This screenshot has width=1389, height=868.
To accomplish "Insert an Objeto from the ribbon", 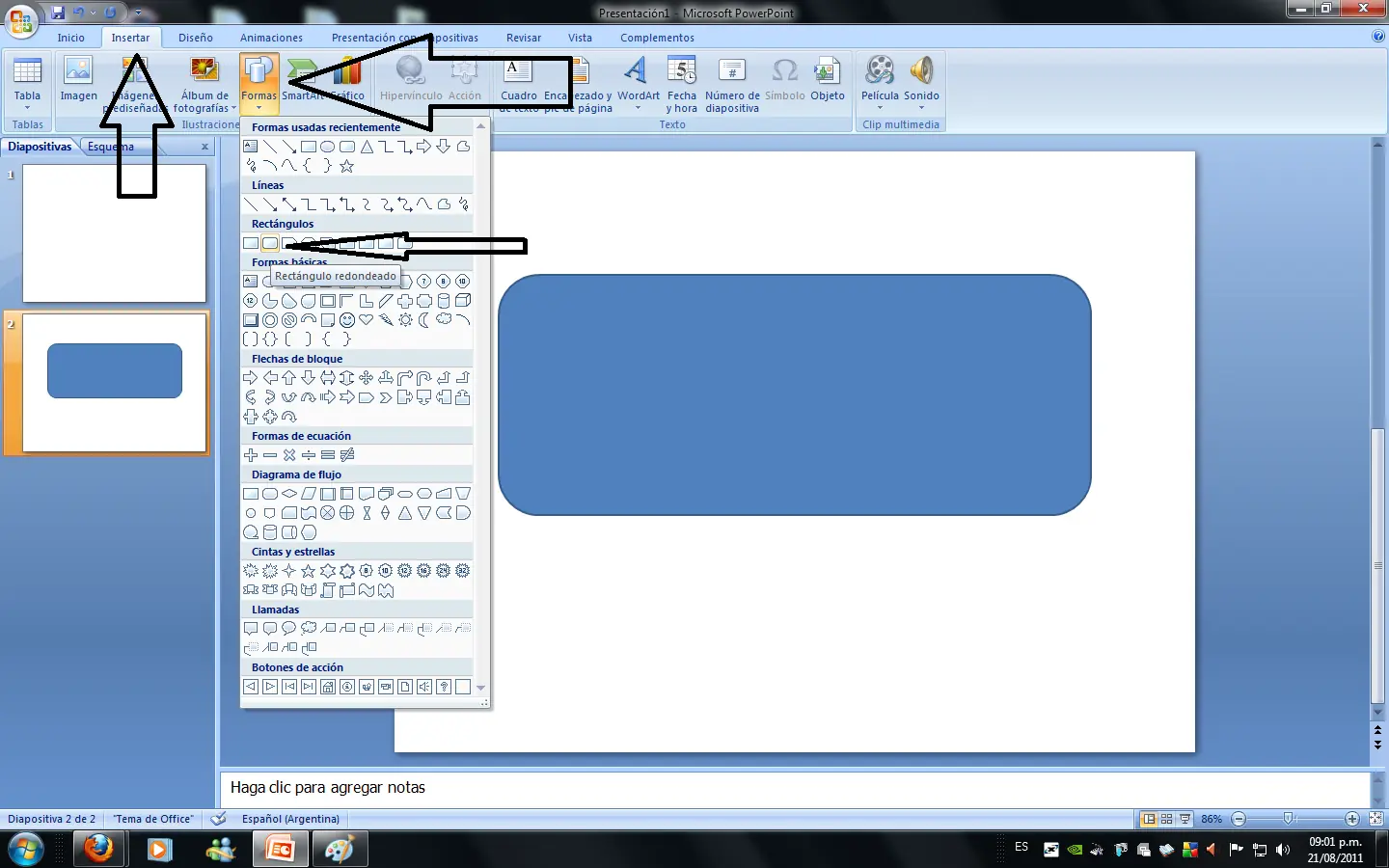I will tap(828, 79).
